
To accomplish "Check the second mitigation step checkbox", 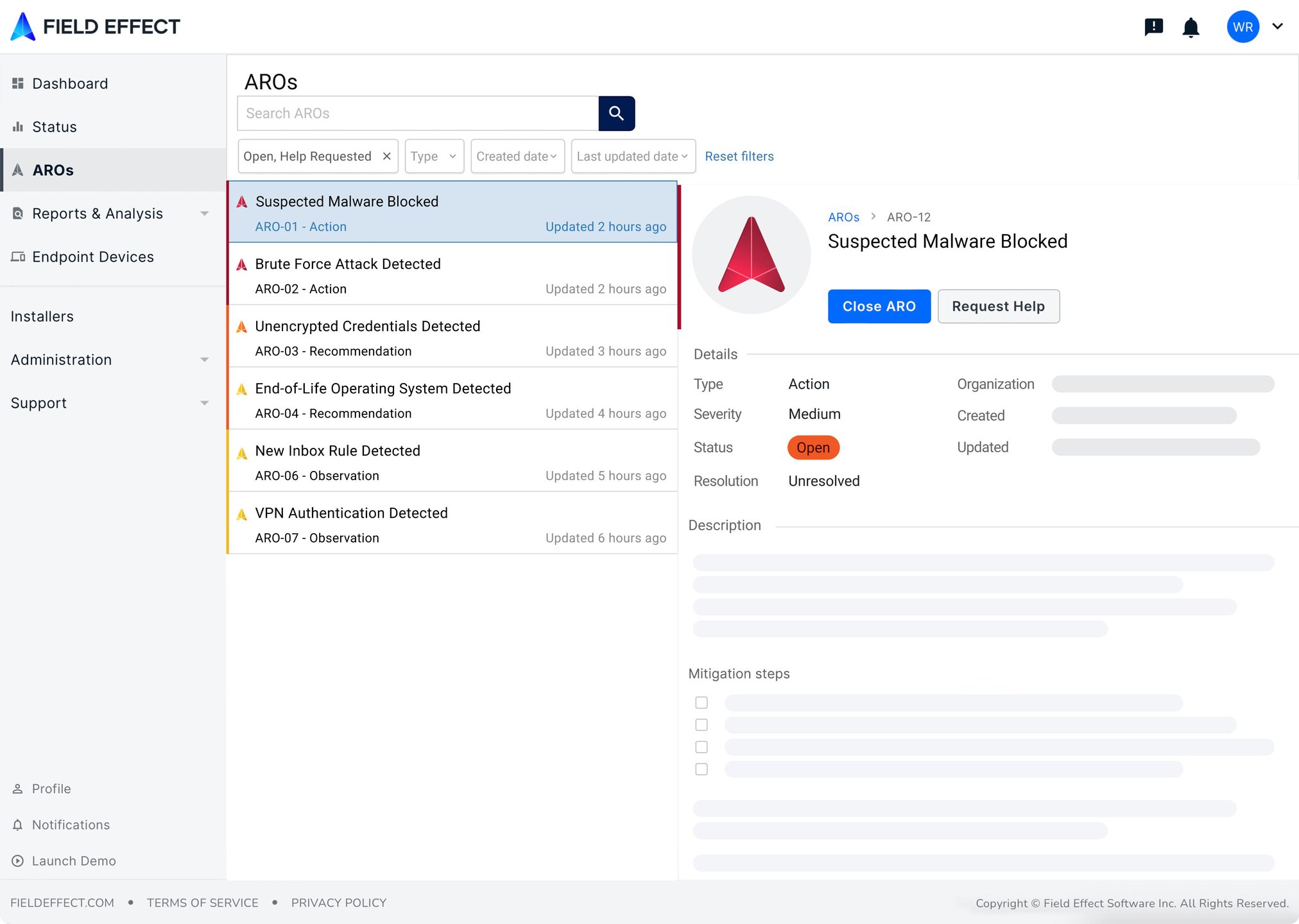I will [701, 725].
